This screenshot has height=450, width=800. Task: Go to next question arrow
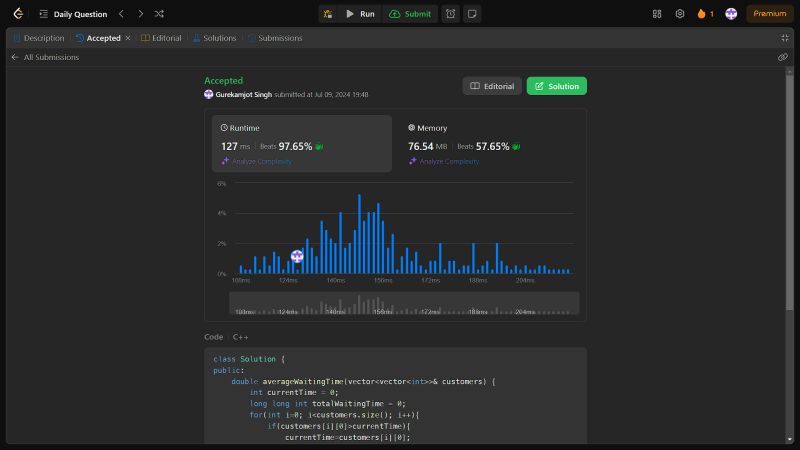coord(140,14)
